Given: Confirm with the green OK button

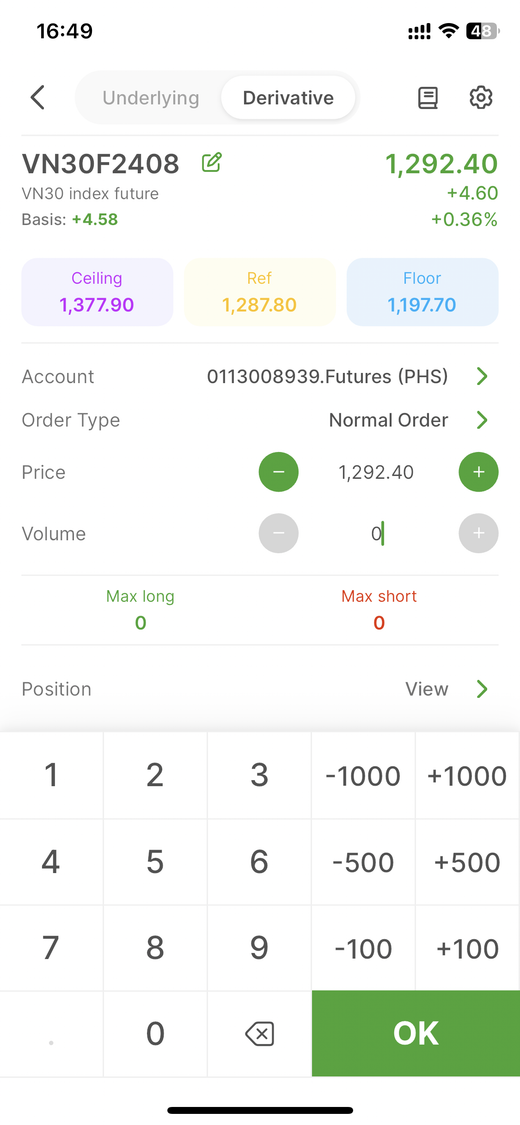Looking at the screenshot, I should tap(416, 1034).
